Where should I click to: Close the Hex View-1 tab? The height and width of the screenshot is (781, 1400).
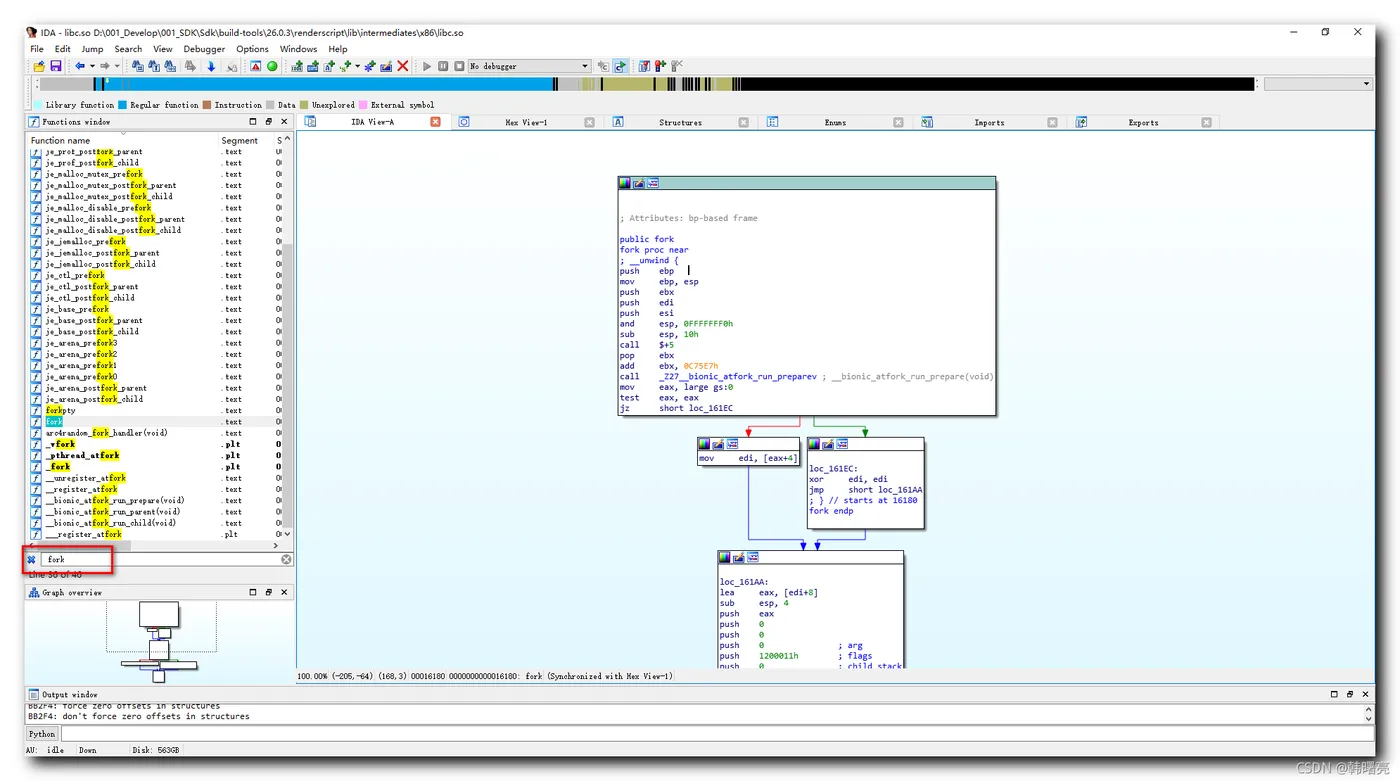point(589,122)
